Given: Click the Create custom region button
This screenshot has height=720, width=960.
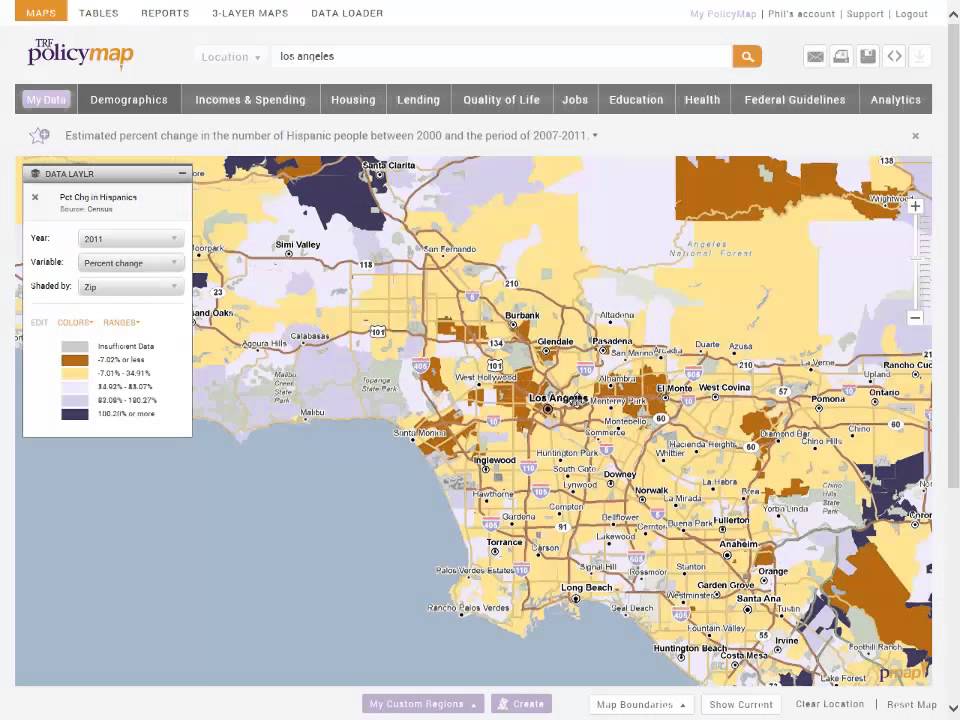Looking at the screenshot, I should [522, 704].
